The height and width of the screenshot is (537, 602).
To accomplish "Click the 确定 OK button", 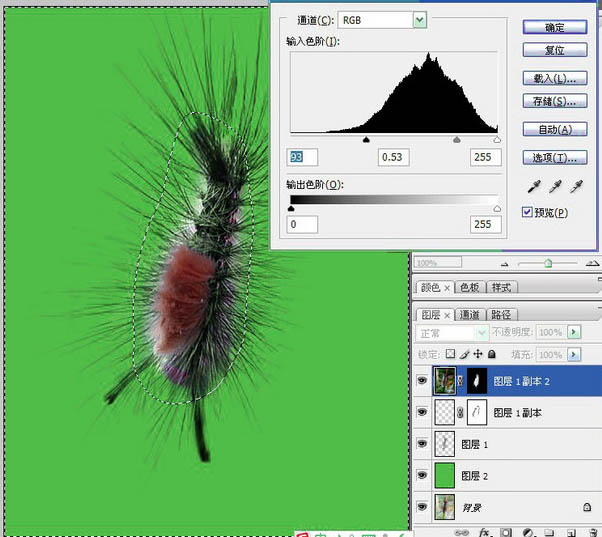I will (554, 27).
